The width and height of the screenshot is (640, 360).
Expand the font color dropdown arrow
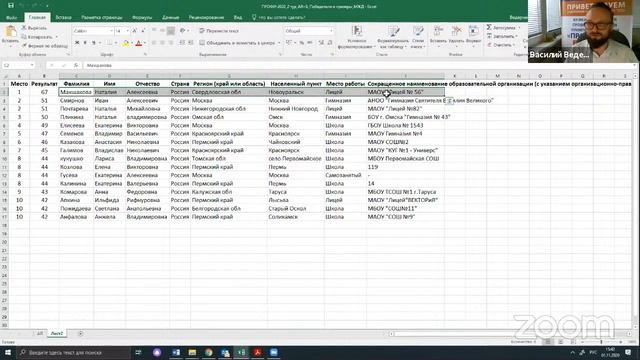click(x=144, y=43)
